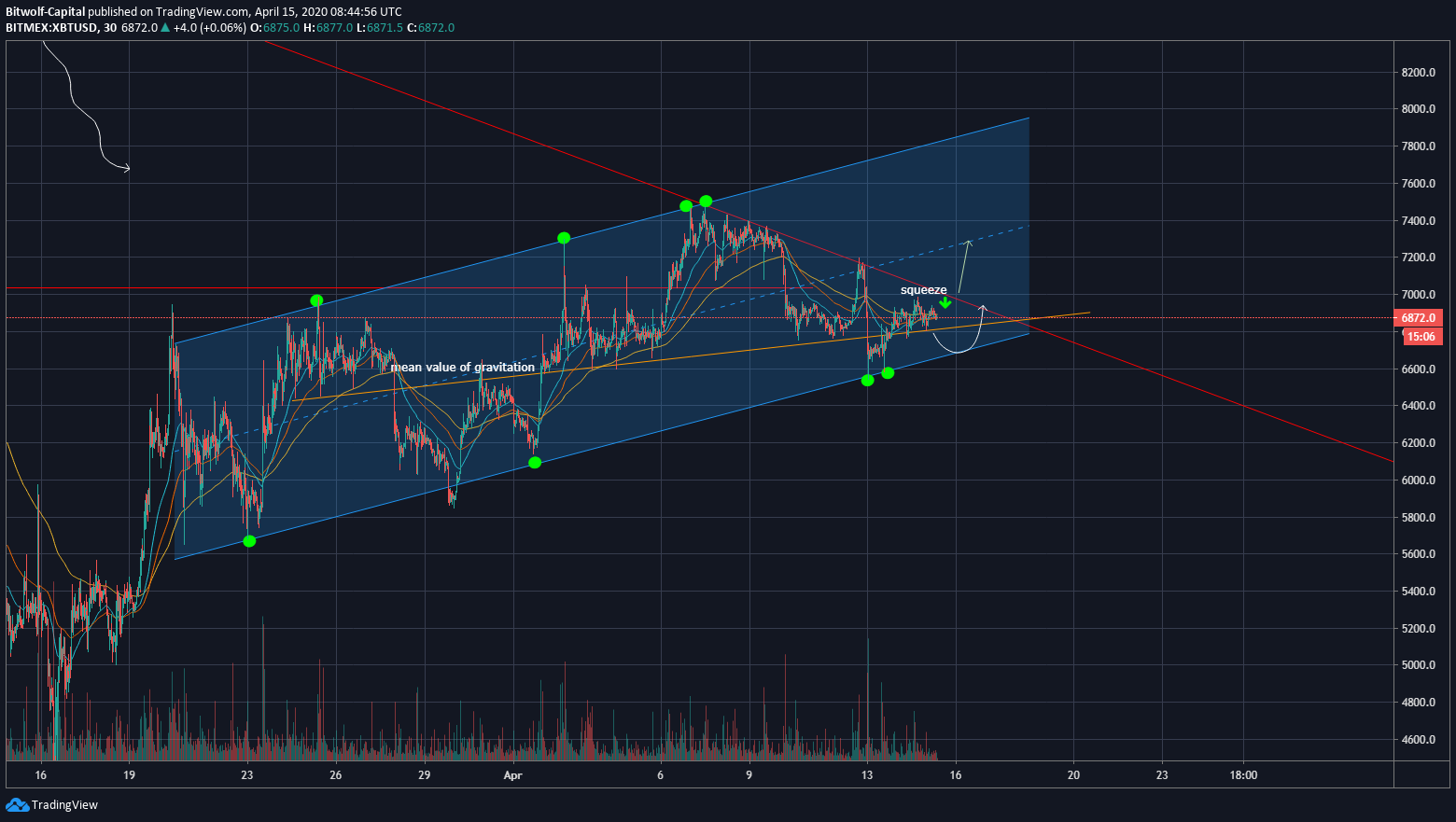Screen dimensions: 1456x822
Task: Click the 6600.0 price axis label
Action: [1418, 369]
